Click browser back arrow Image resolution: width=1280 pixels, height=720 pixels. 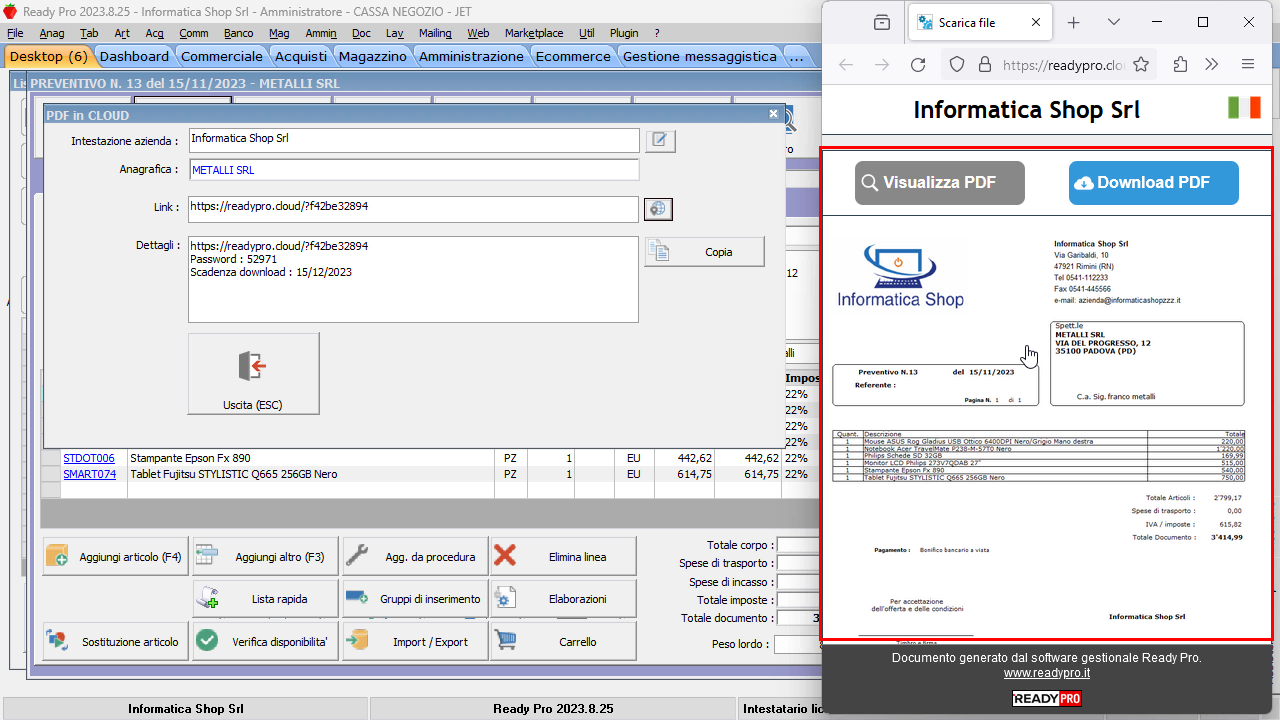[x=846, y=65]
